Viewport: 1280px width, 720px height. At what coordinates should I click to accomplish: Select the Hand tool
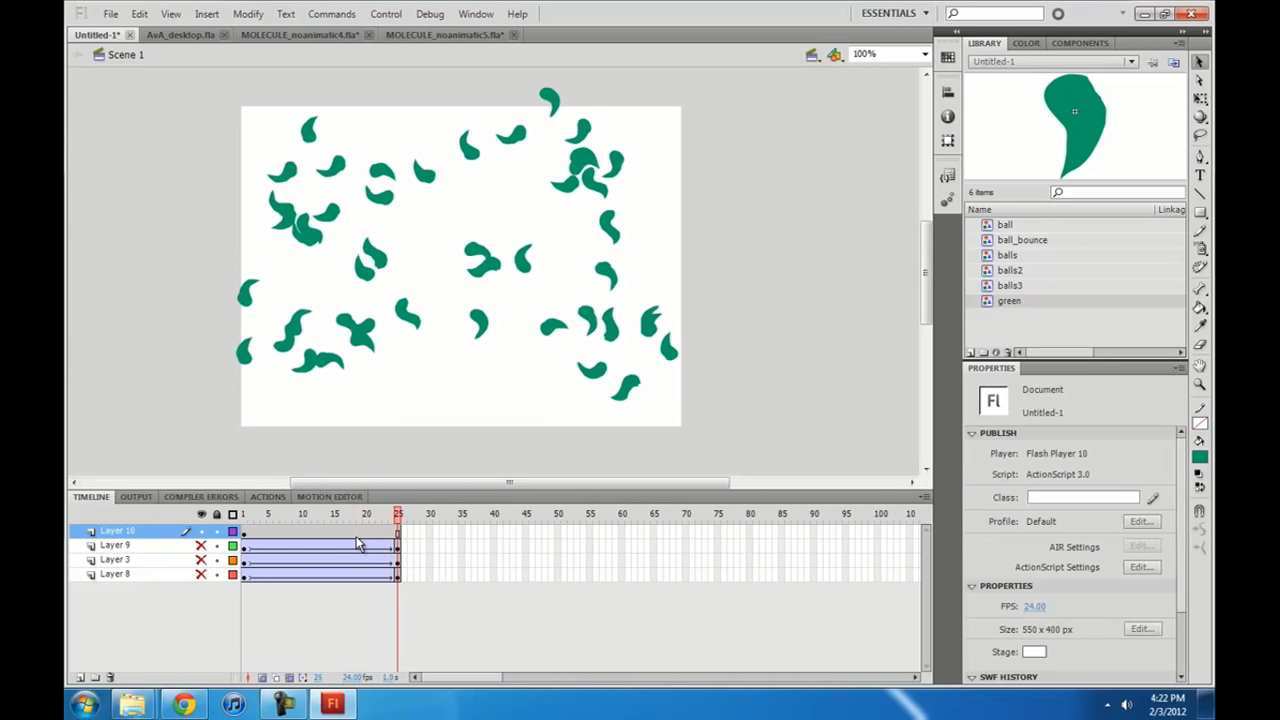(x=1200, y=364)
